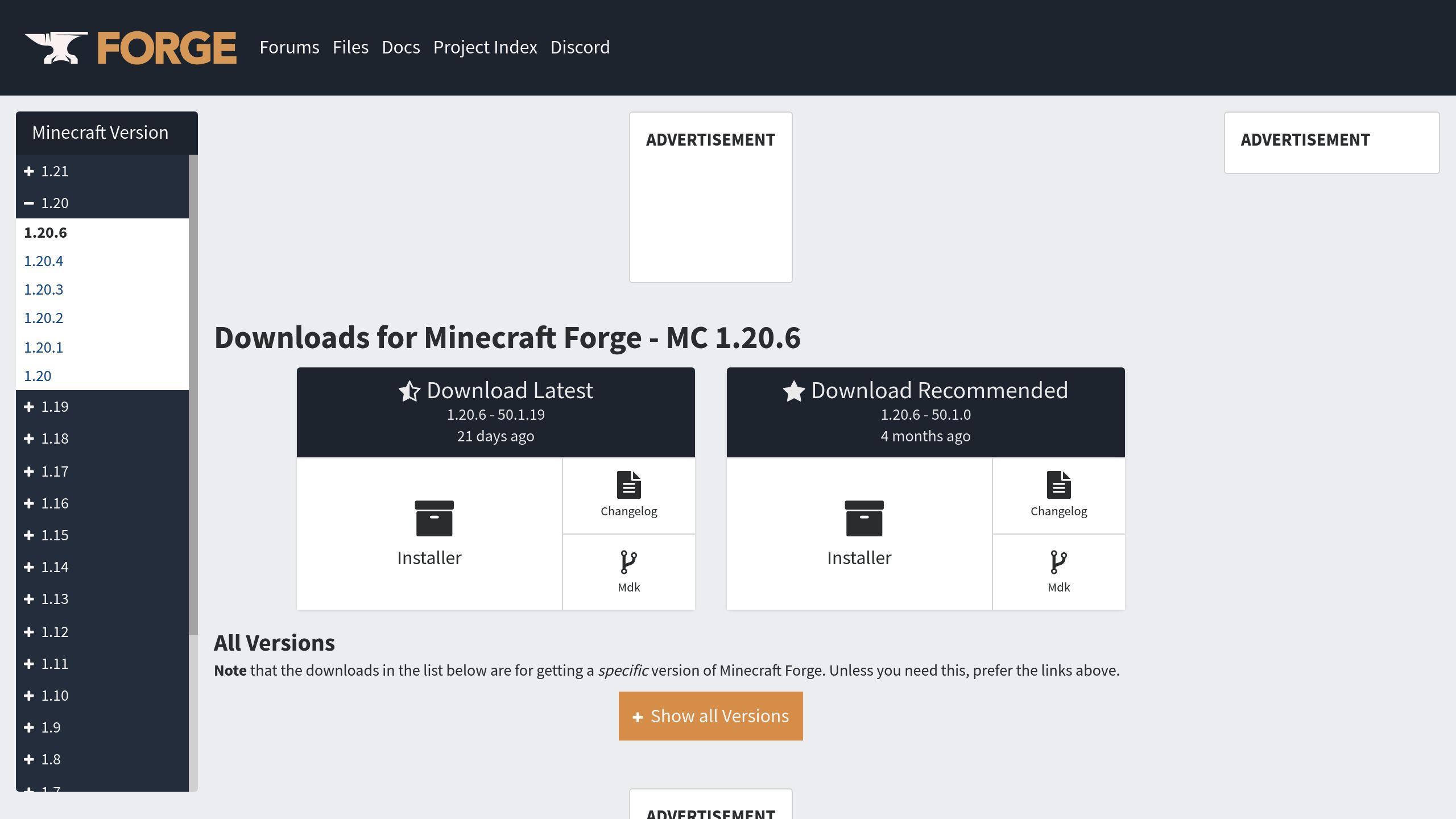Click the Recommended Installer box icon

(x=864, y=518)
